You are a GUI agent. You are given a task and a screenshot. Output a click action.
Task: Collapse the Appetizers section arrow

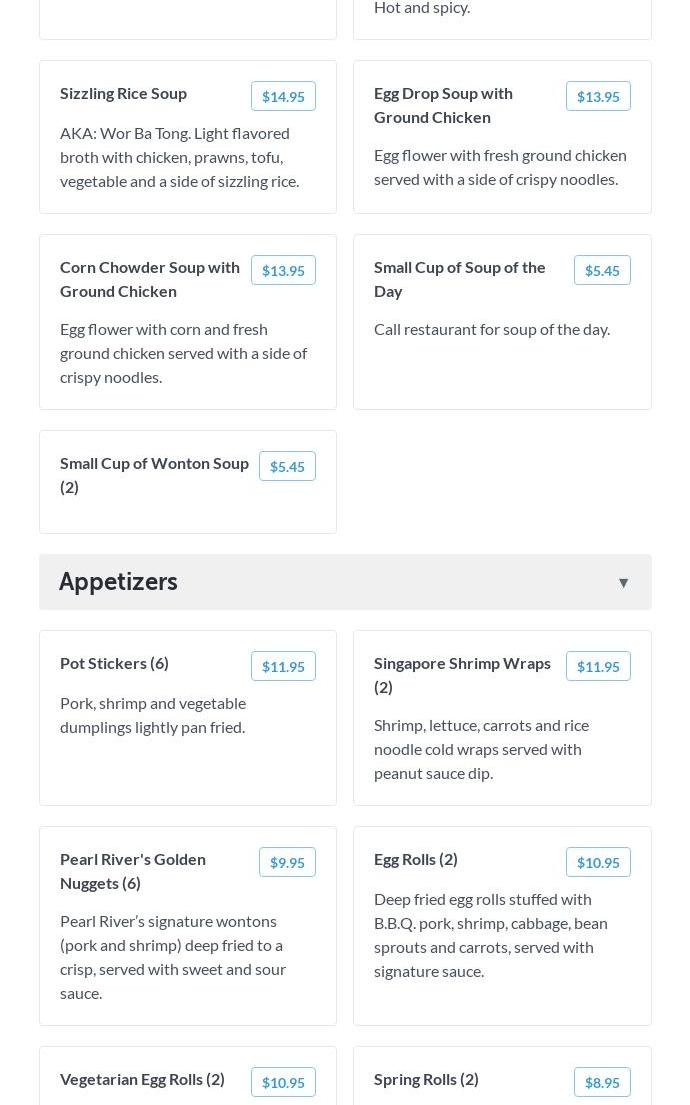(623, 583)
